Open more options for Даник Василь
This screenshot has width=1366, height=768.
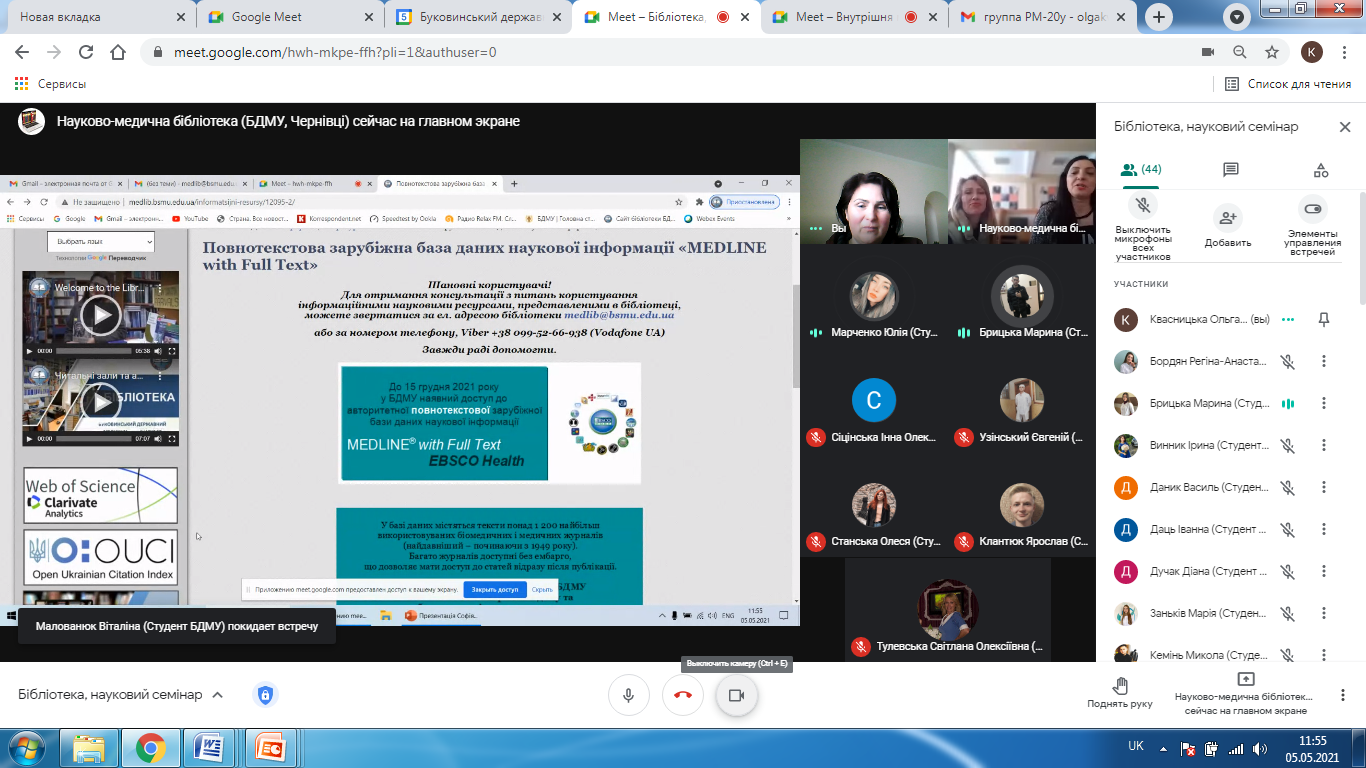(x=1324, y=487)
